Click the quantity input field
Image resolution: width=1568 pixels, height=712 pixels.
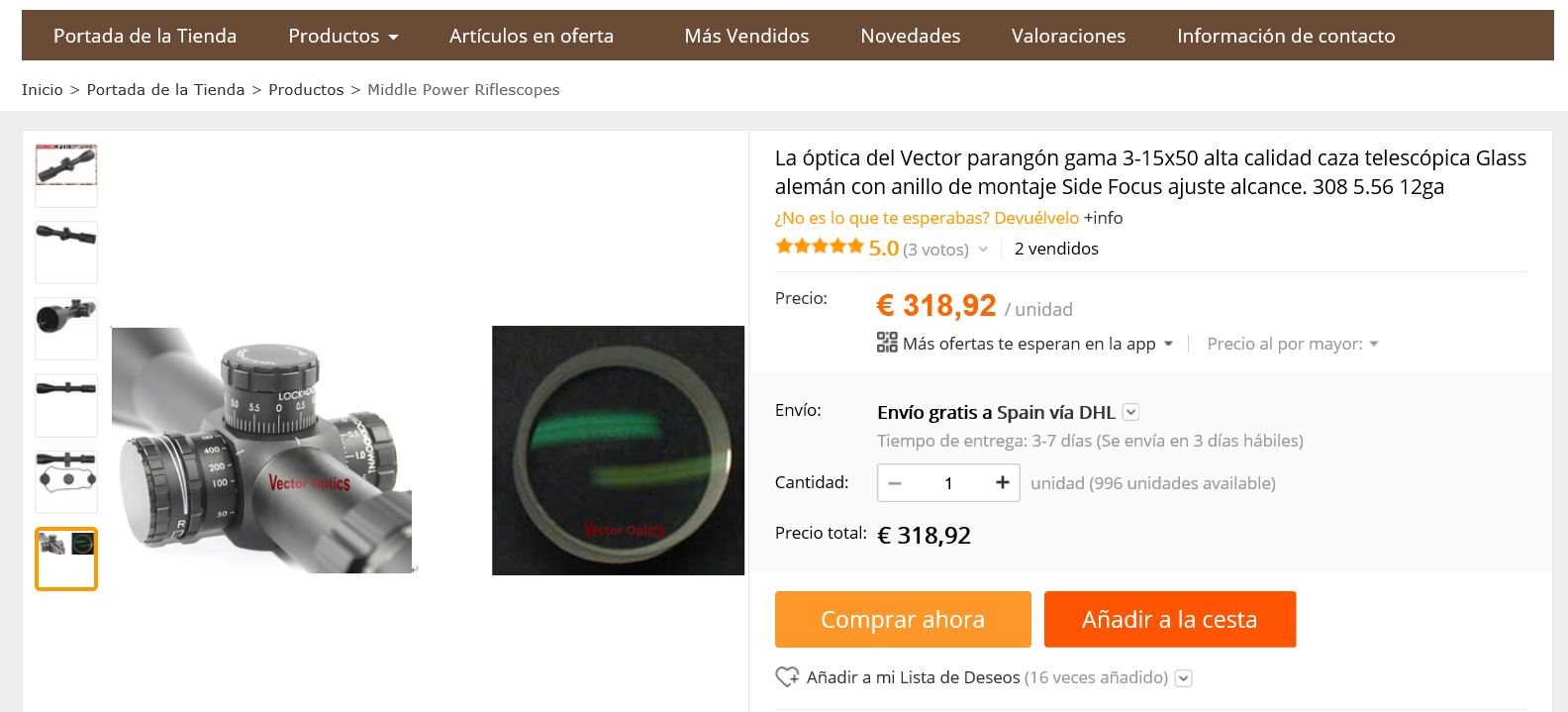(x=948, y=482)
